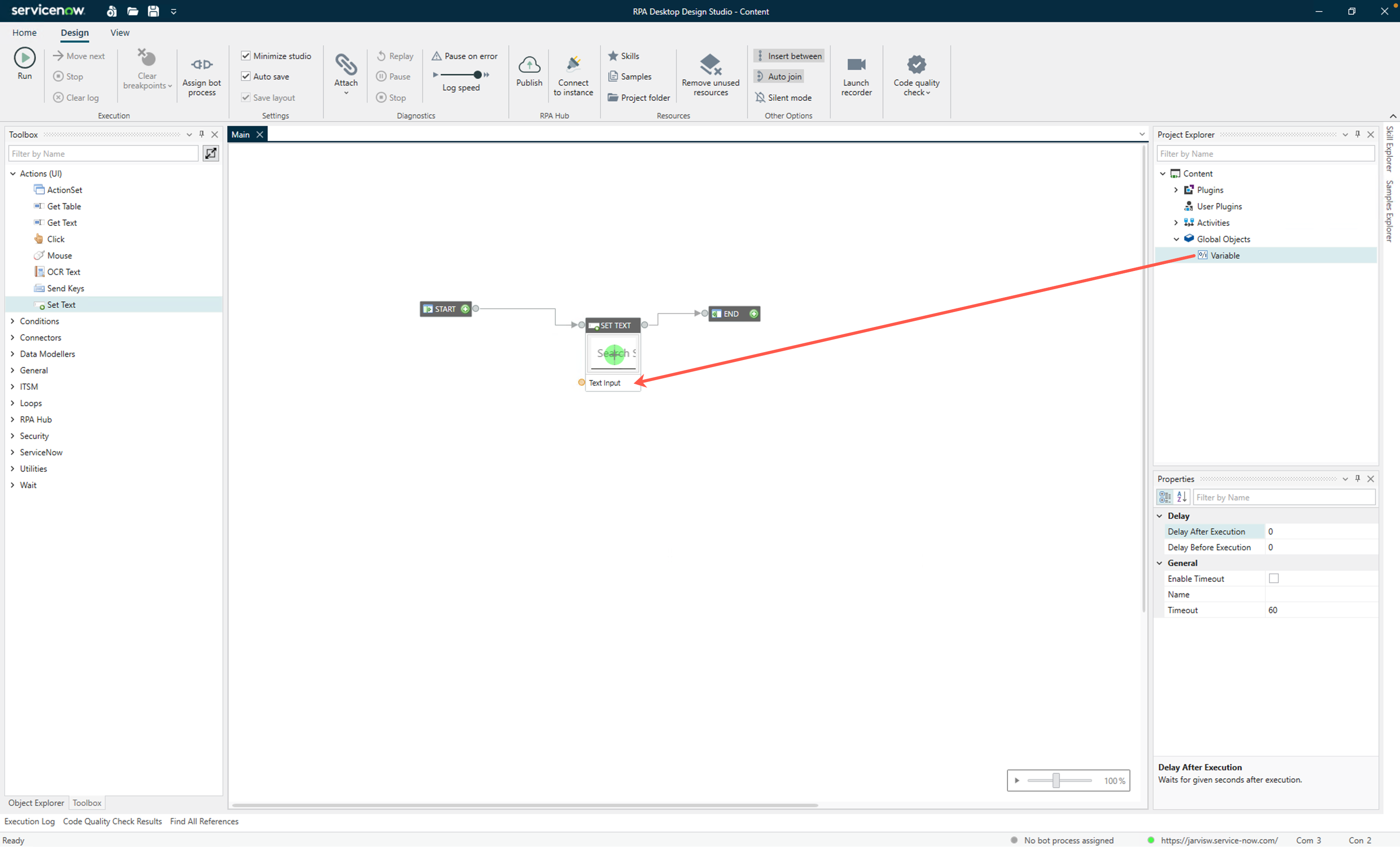Open the Project folder

(x=639, y=97)
